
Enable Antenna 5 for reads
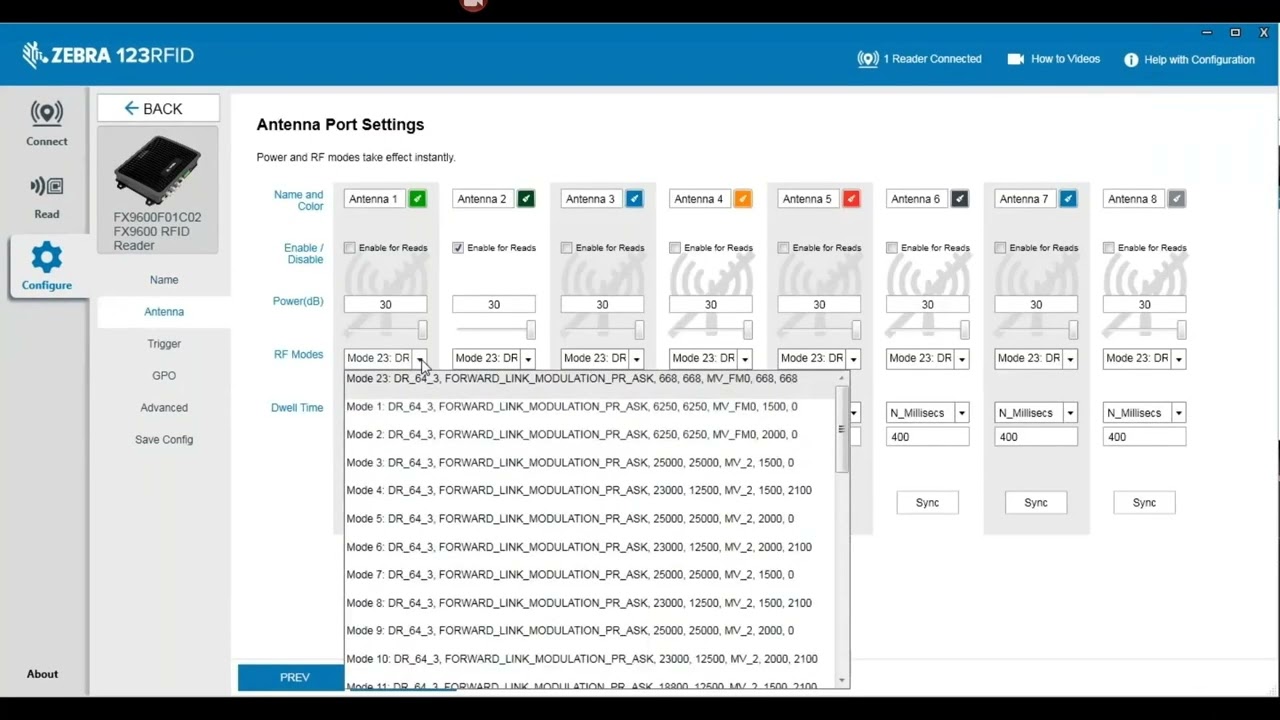point(784,248)
